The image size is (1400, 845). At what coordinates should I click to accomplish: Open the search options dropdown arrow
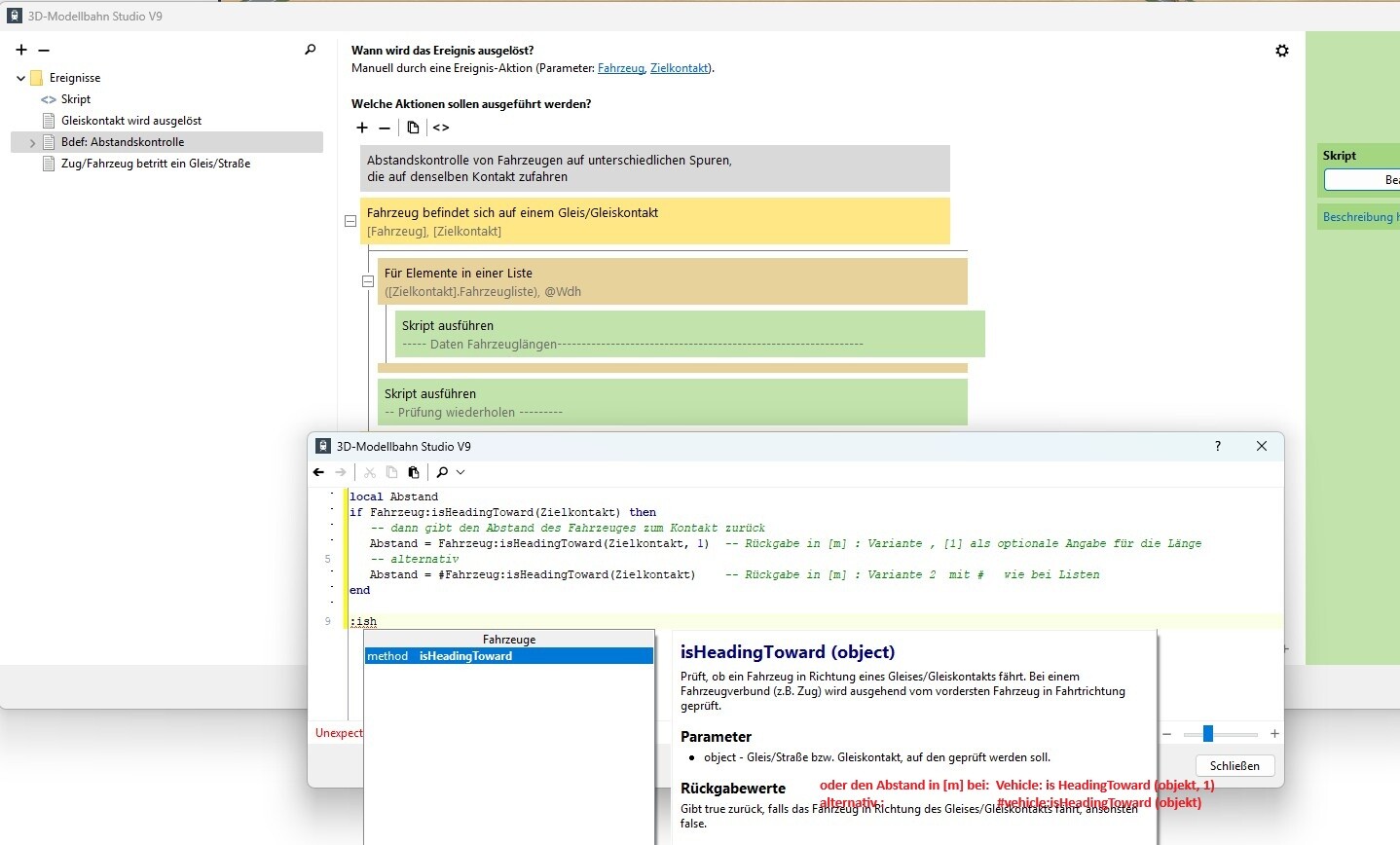click(461, 472)
